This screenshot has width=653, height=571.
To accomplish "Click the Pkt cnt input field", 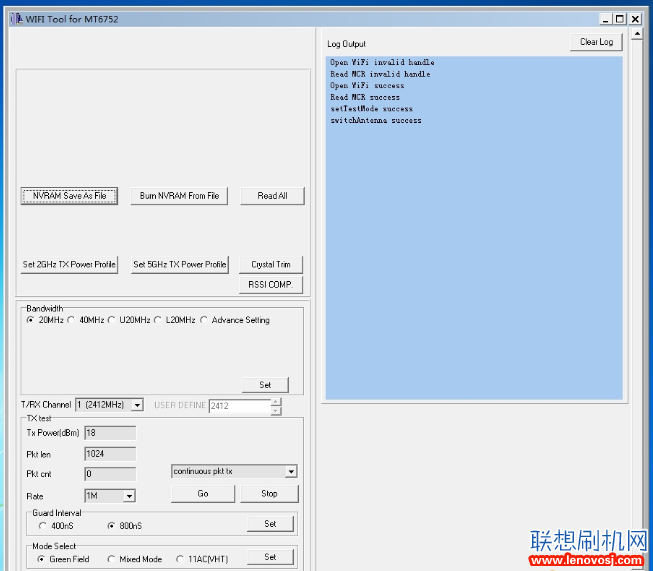I will click(x=110, y=474).
